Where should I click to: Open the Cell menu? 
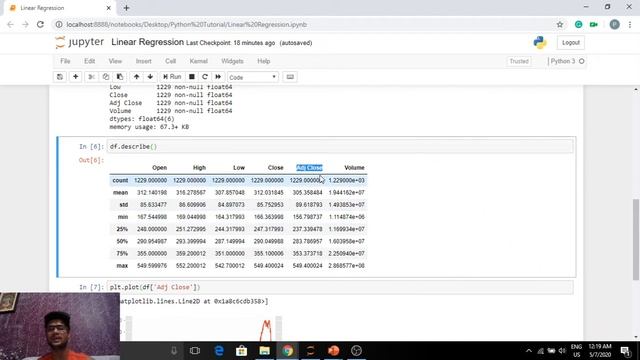(171, 61)
